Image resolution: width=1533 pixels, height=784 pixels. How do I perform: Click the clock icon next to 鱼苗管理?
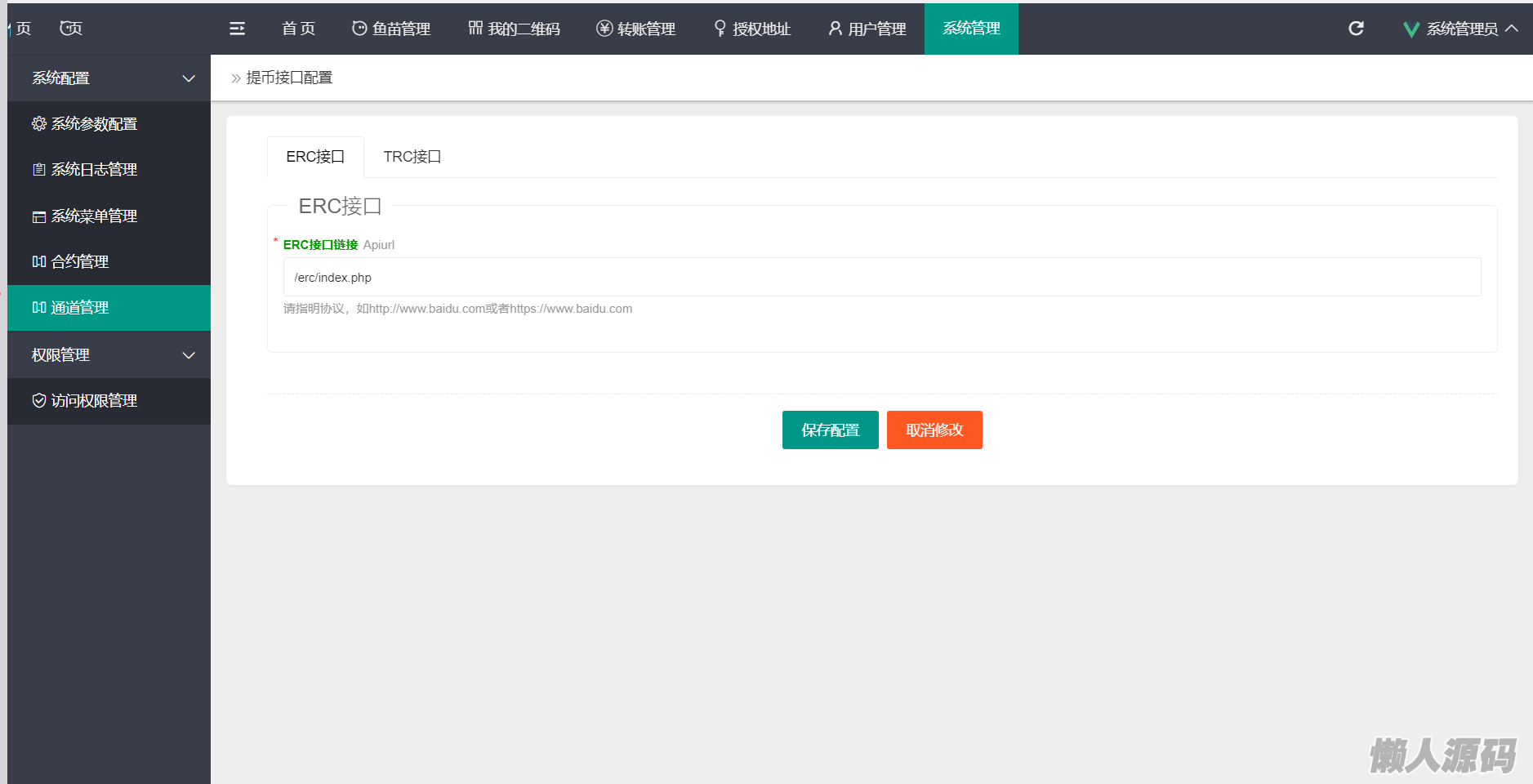pyautogui.click(x=359, y=29)
